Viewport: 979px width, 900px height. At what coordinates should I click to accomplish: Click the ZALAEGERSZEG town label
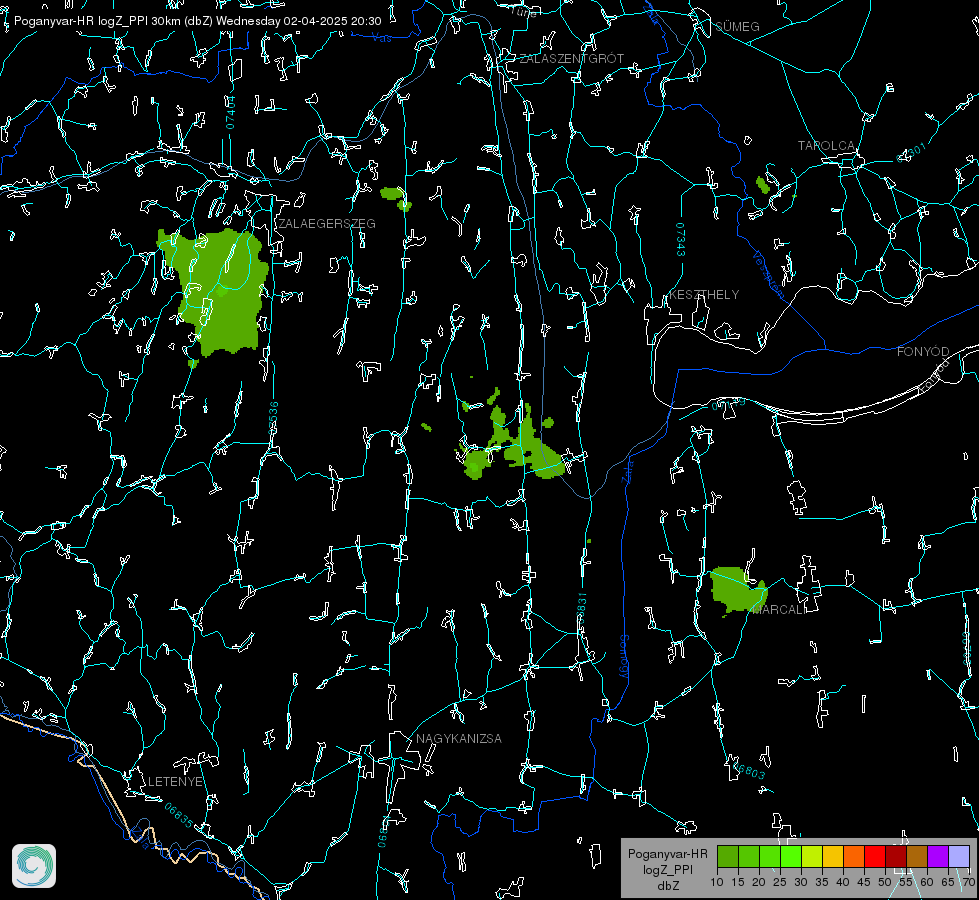pyautogui.click(x=327, y=223)
